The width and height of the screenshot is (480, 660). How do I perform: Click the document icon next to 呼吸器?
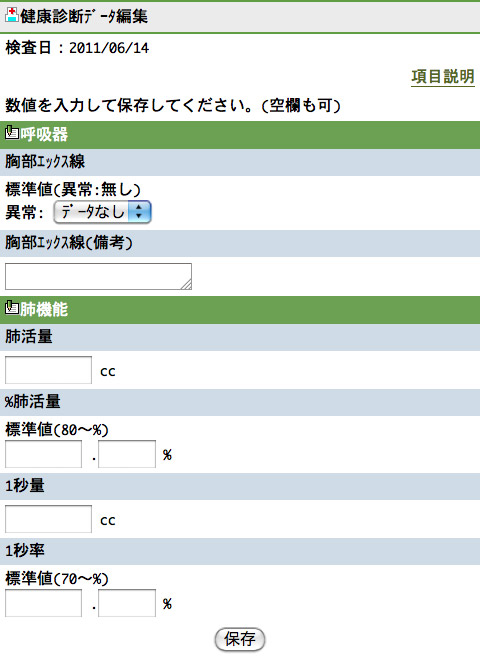[12, 133]
